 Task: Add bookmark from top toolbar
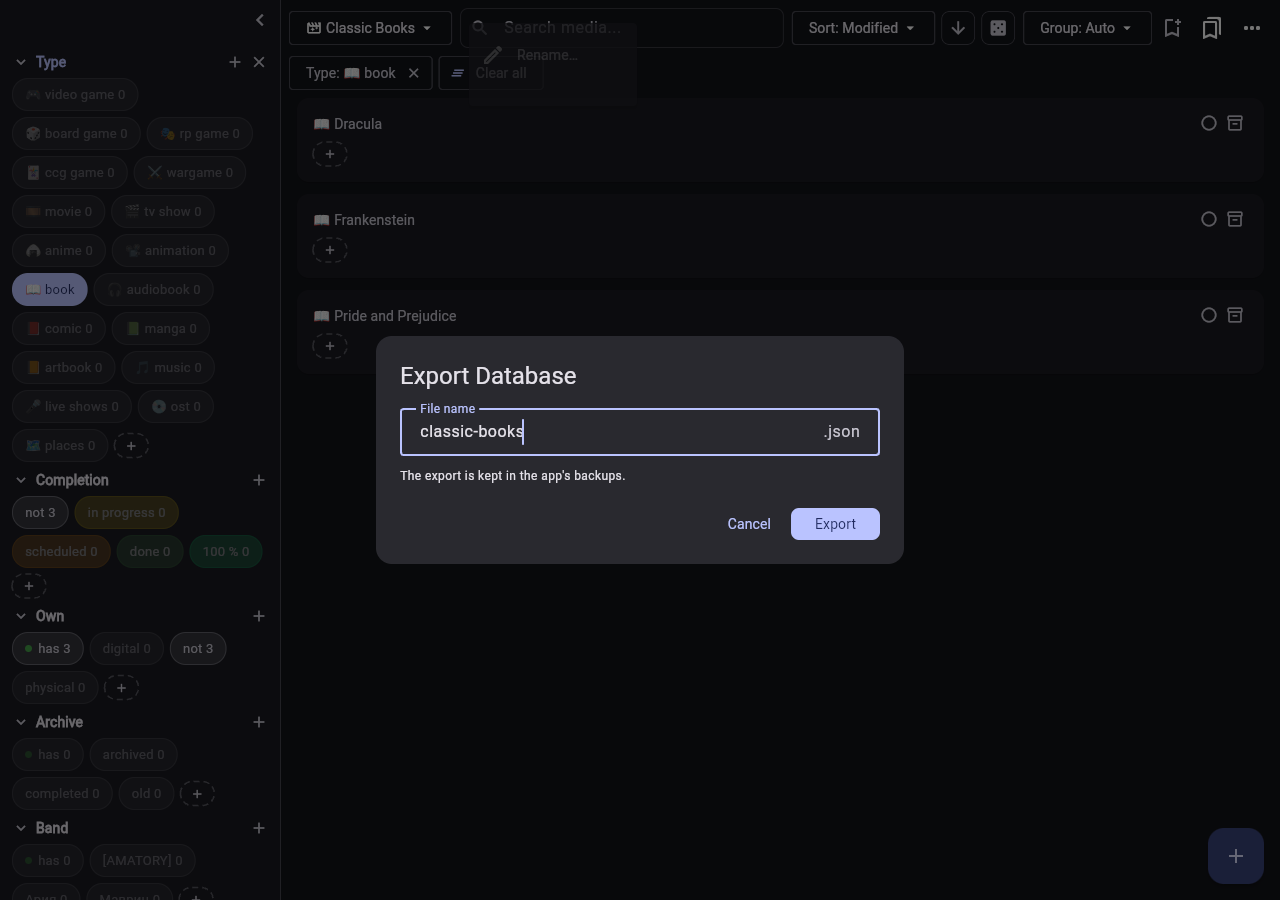tap(1172, 28)
